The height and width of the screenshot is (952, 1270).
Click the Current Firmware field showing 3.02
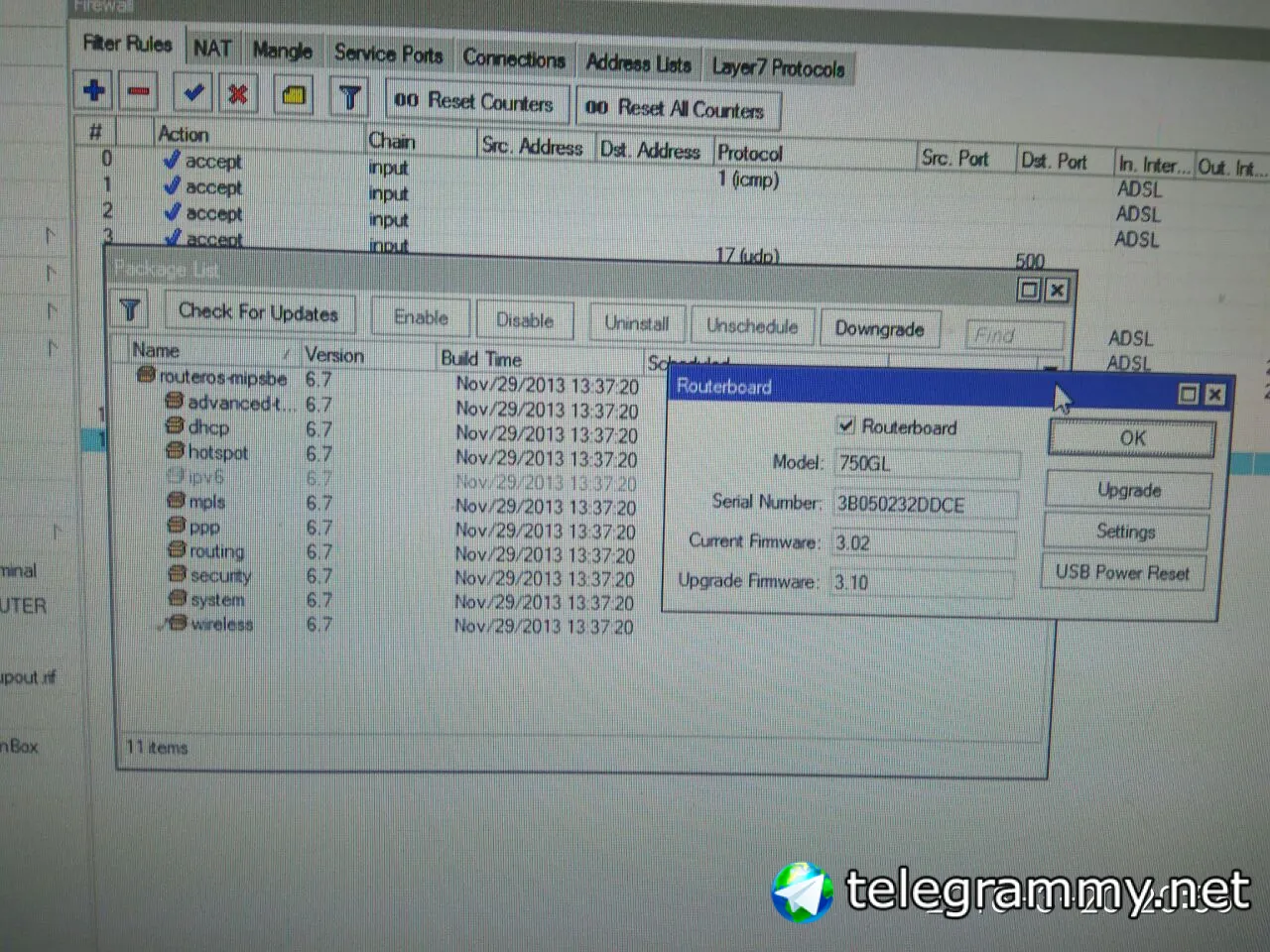(923, 543)
